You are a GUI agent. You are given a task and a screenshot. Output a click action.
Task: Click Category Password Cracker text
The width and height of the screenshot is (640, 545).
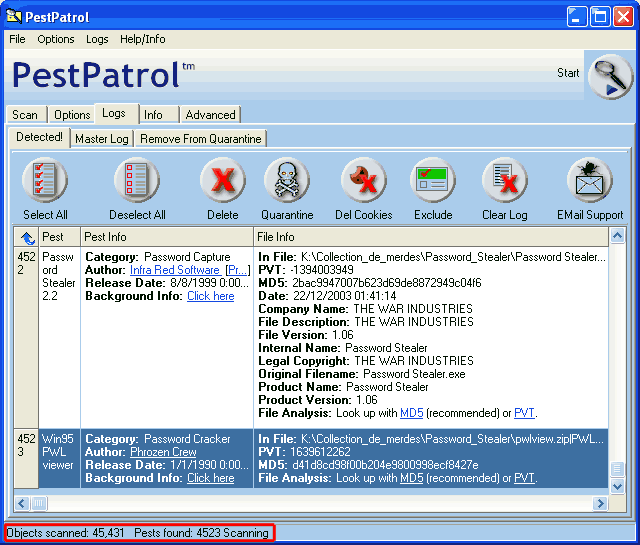[x=158, y=439]
